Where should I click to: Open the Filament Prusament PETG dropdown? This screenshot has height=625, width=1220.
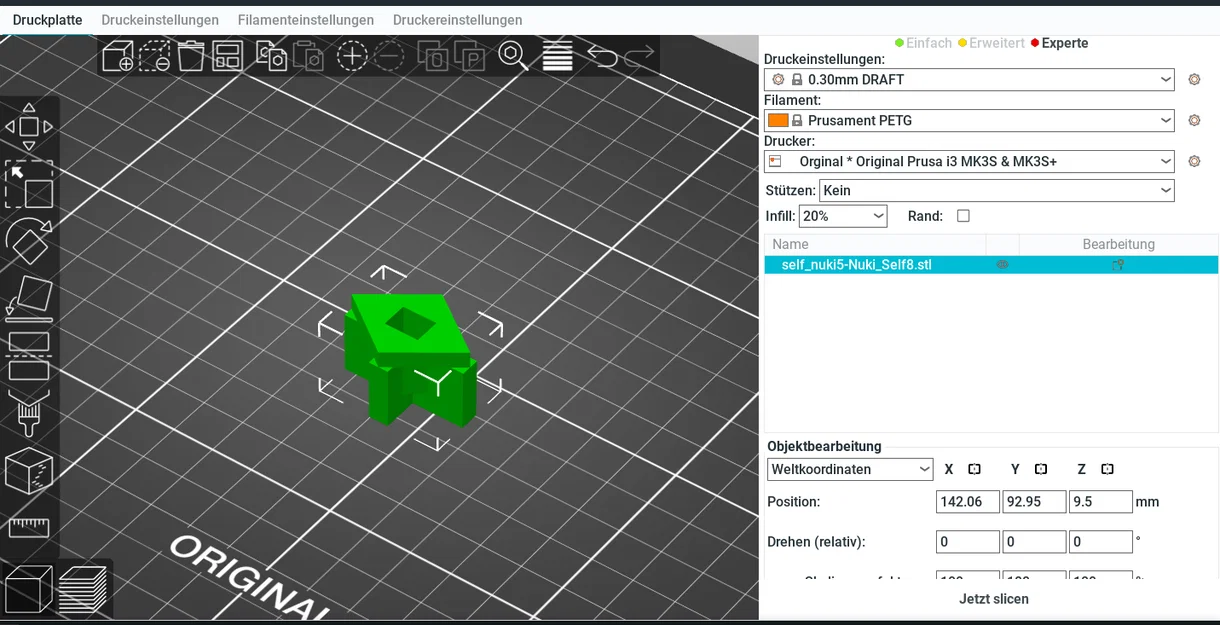(969, 120)
